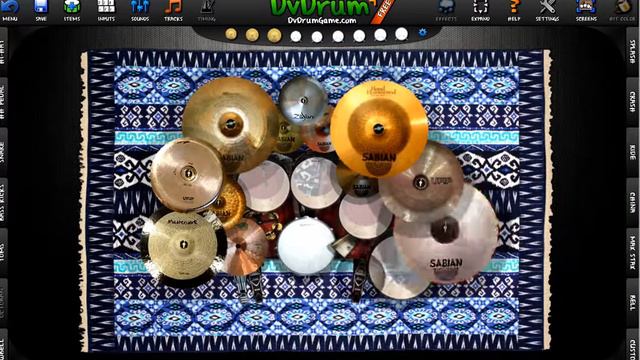The height and width of the screenshot is (360, 640).
Task: Open the Settings wrench icon
Action: click(547, 10)
